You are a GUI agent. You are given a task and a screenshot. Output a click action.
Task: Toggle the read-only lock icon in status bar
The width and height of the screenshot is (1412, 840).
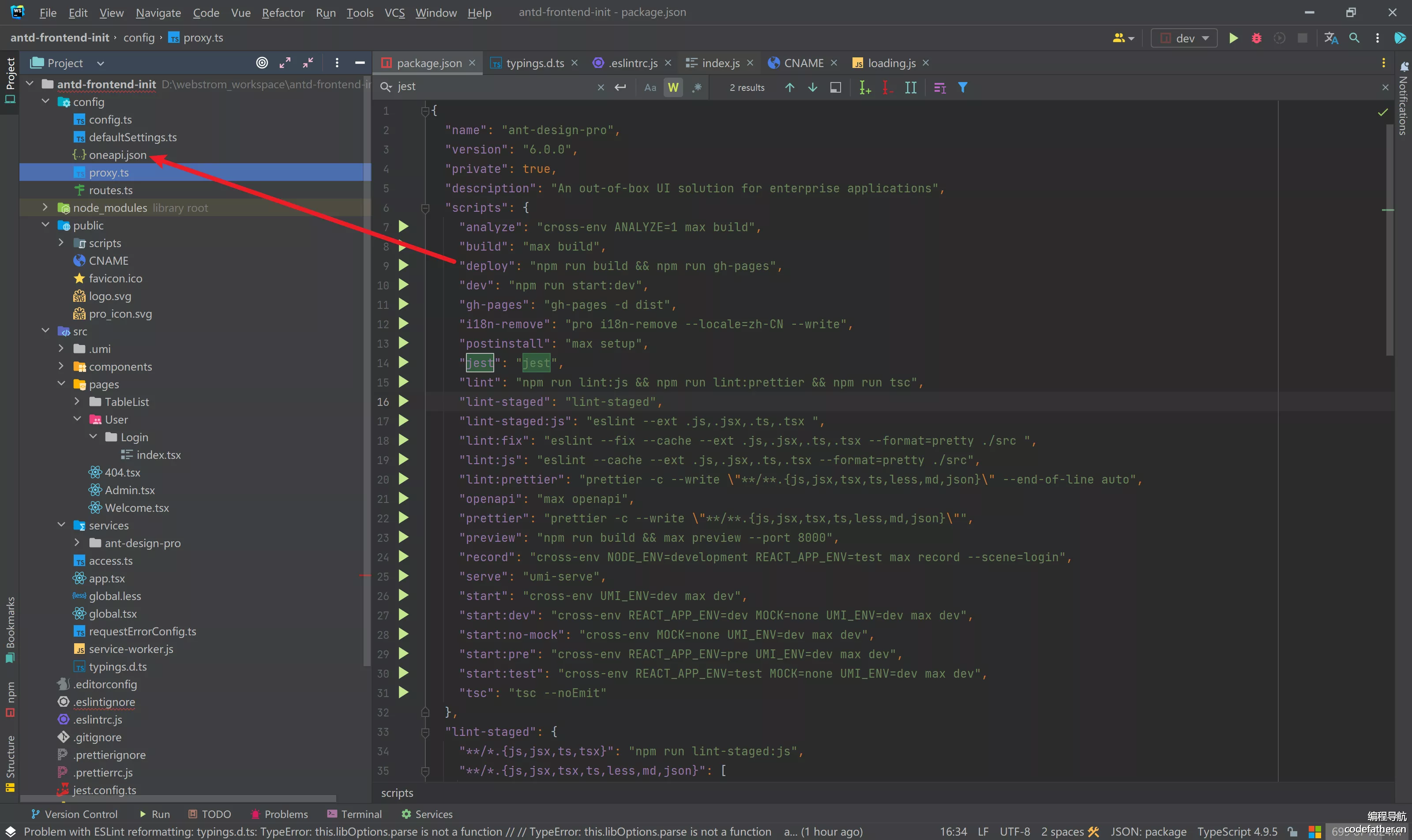pyautogui.click(x=1292, y=832)
